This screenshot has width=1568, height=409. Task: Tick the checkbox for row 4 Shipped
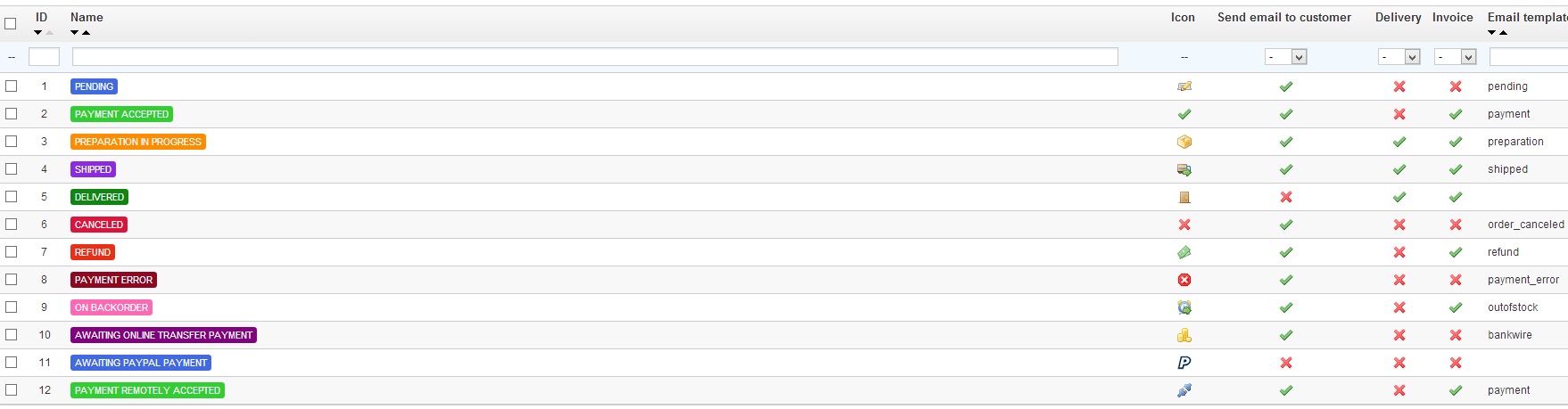(12, 168)
